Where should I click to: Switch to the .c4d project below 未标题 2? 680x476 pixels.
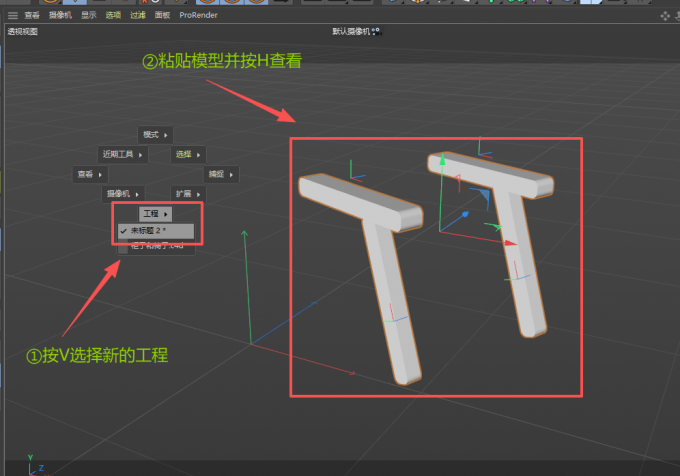[x=155, y=245]
